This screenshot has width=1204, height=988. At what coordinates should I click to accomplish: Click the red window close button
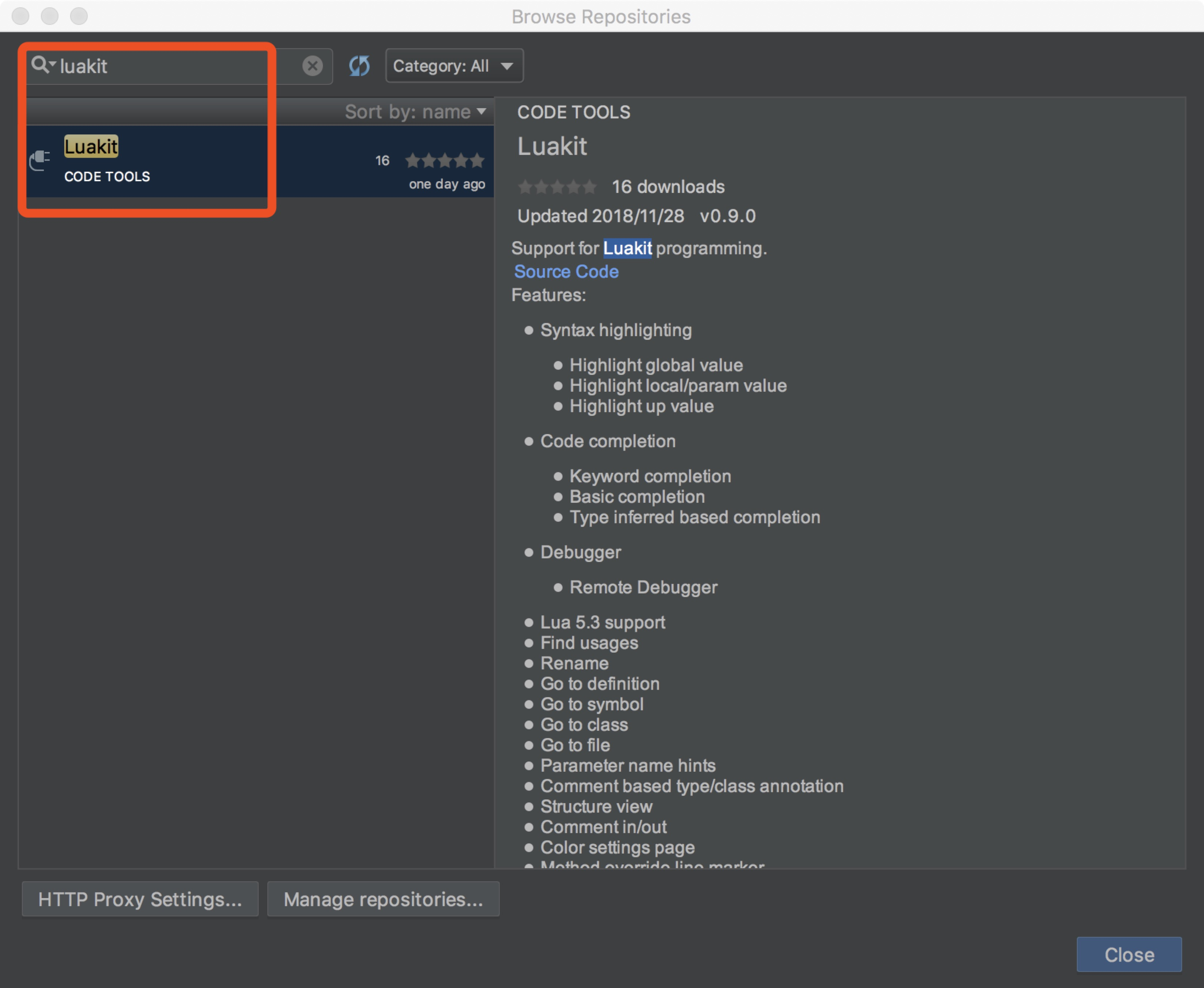pos(20,16)
